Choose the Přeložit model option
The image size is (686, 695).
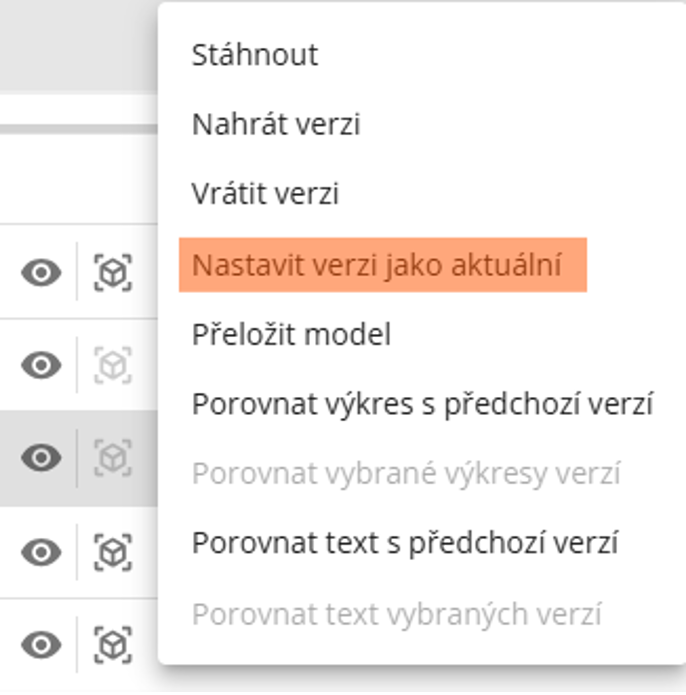point(291,334)
